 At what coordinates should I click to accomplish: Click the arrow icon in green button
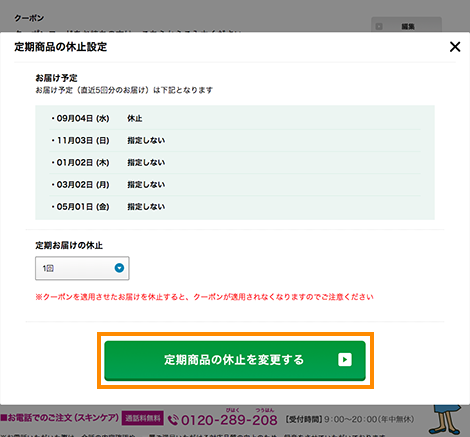(345, 360)
